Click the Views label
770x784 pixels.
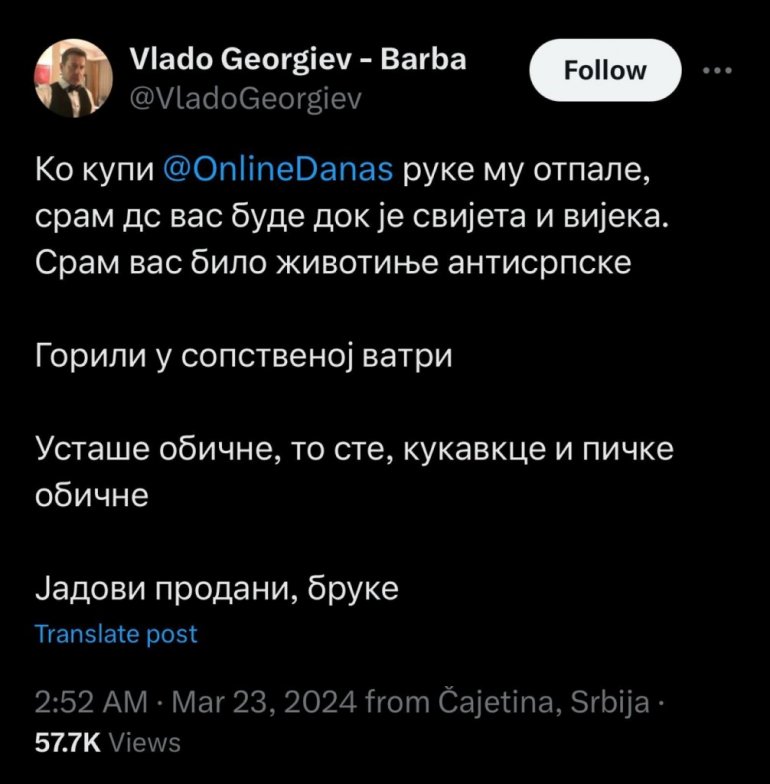tap(143, 742)
